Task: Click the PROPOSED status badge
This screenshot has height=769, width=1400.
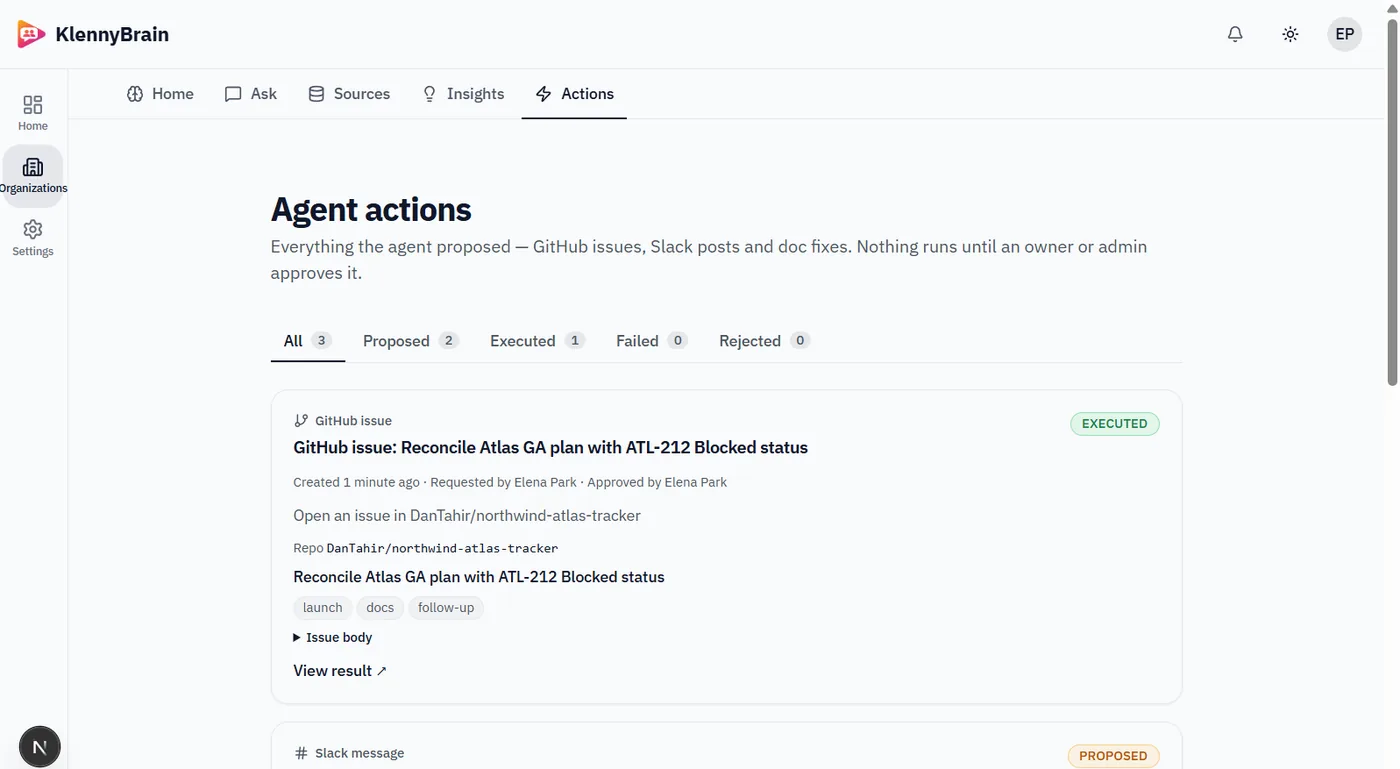Action: tap(1113, 756)
